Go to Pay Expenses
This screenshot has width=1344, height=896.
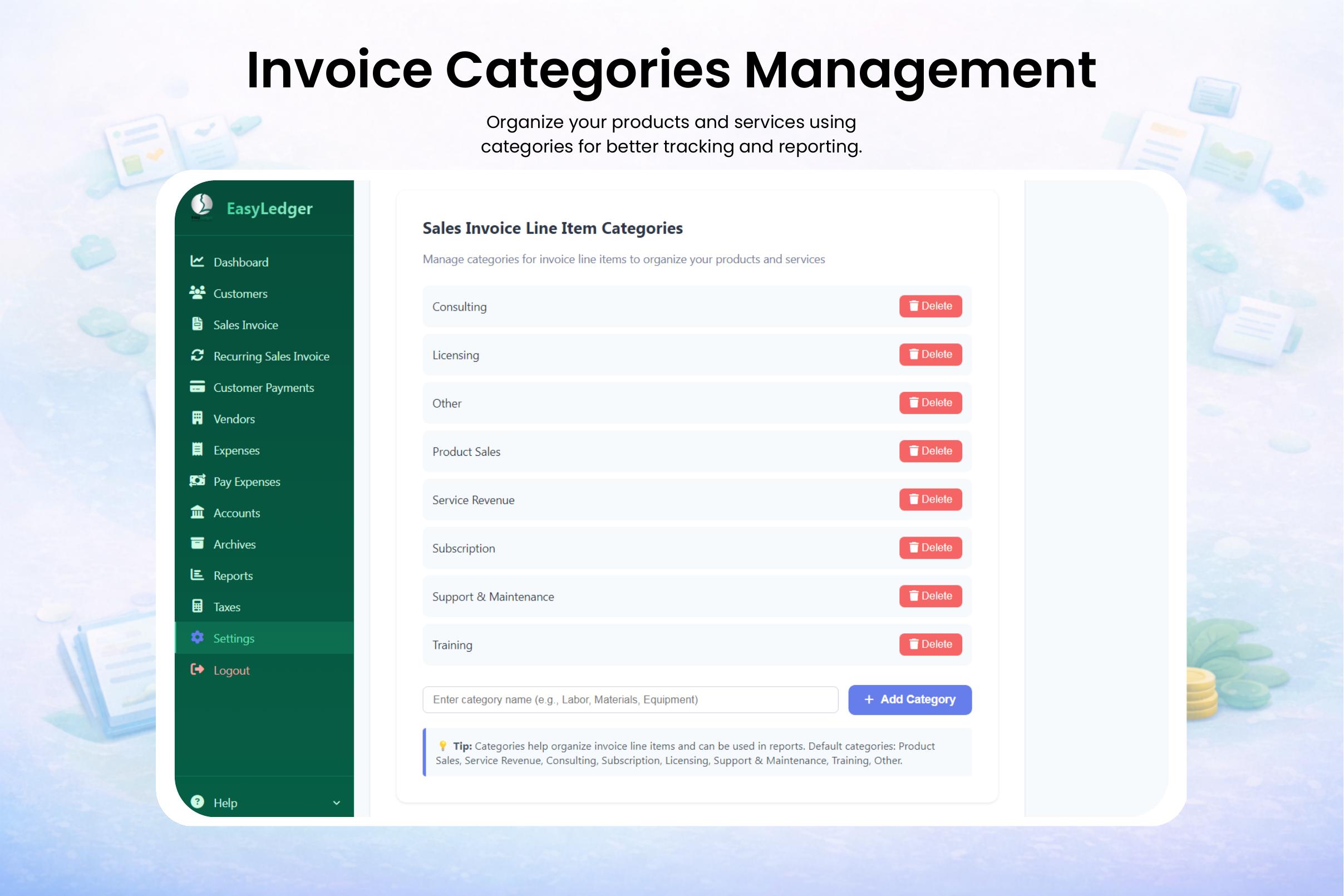pos(264,482)
